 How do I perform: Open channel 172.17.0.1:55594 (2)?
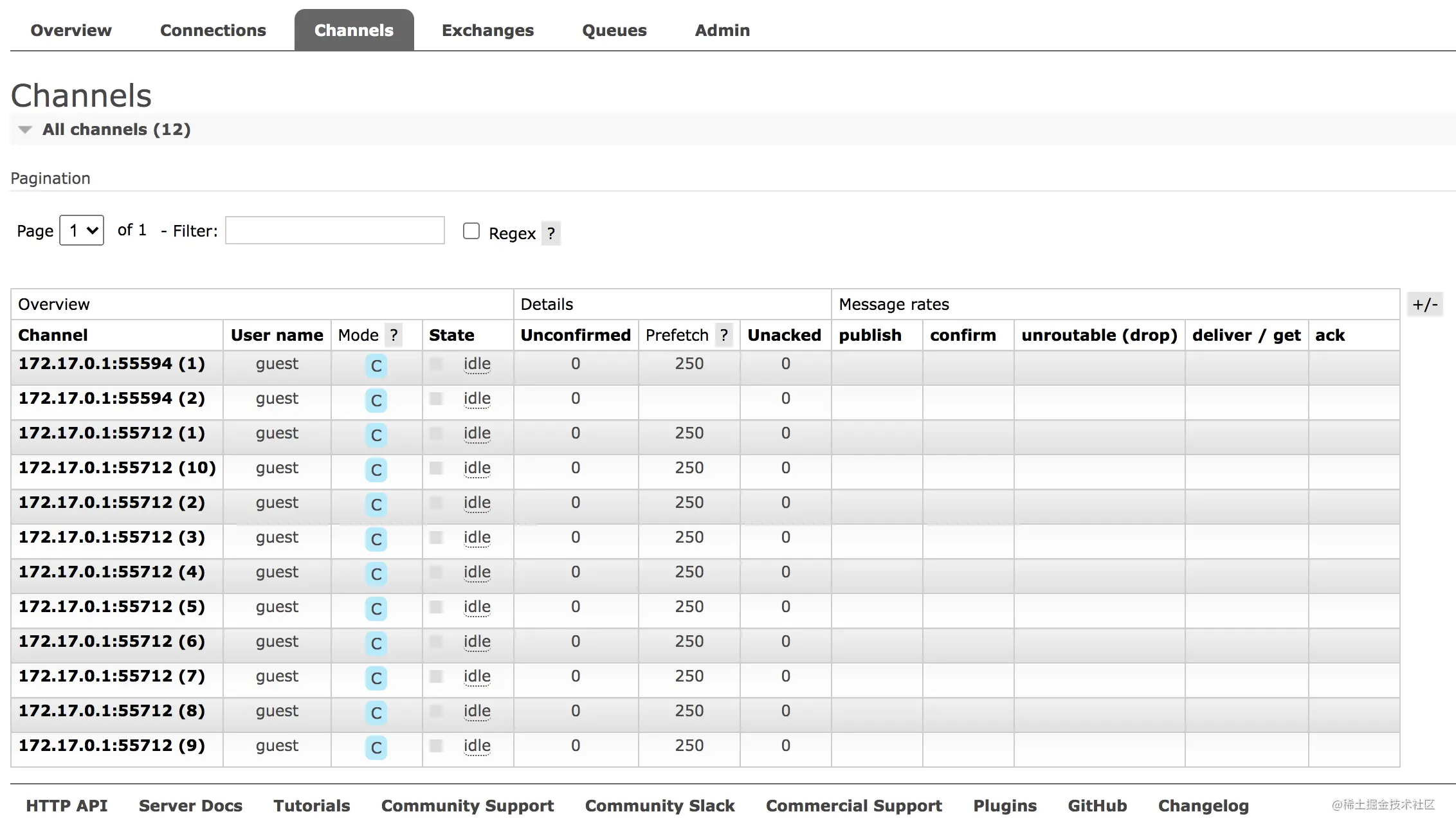coord(112,398)
